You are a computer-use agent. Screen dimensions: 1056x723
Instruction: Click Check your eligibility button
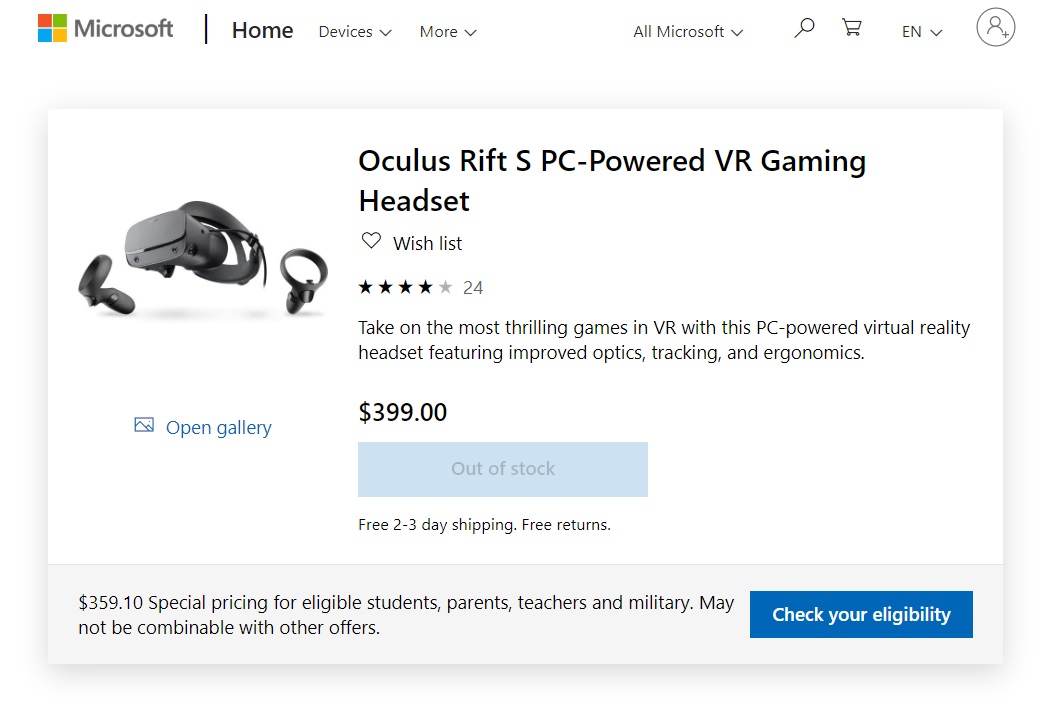861,615
